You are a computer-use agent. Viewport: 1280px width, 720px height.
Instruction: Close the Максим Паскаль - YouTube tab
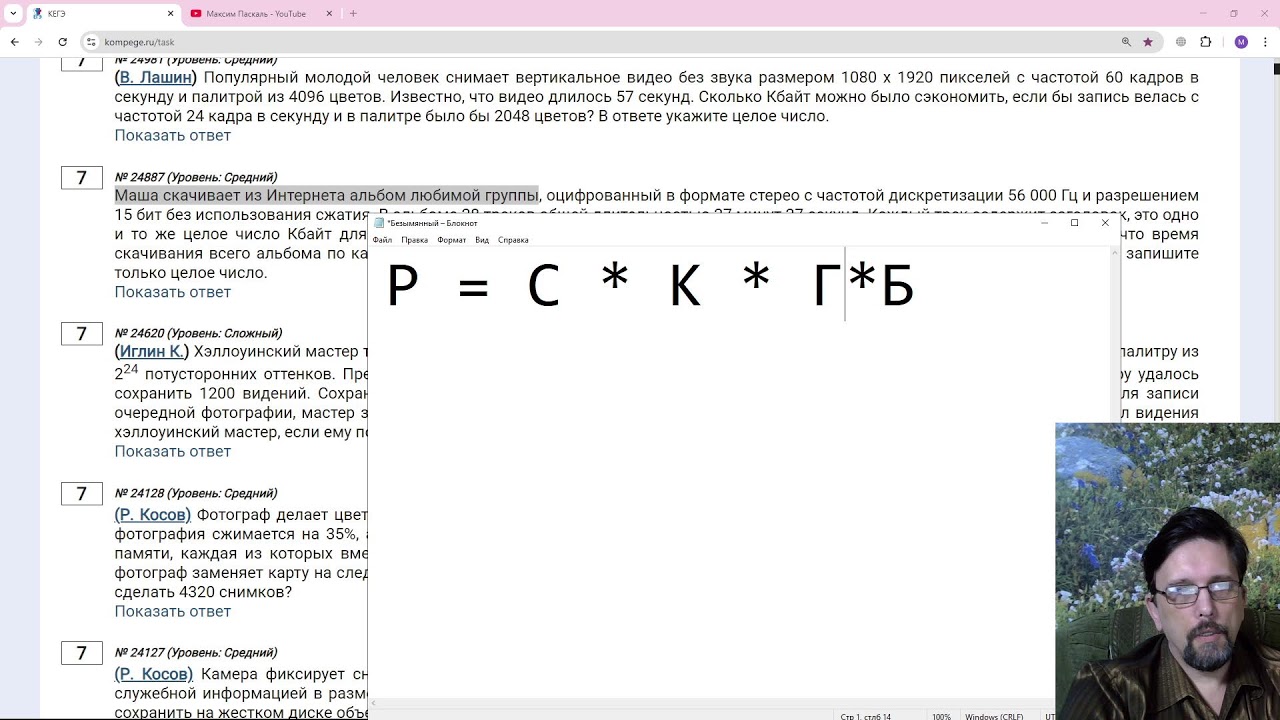pyautogui.click(x=329, y=14)
